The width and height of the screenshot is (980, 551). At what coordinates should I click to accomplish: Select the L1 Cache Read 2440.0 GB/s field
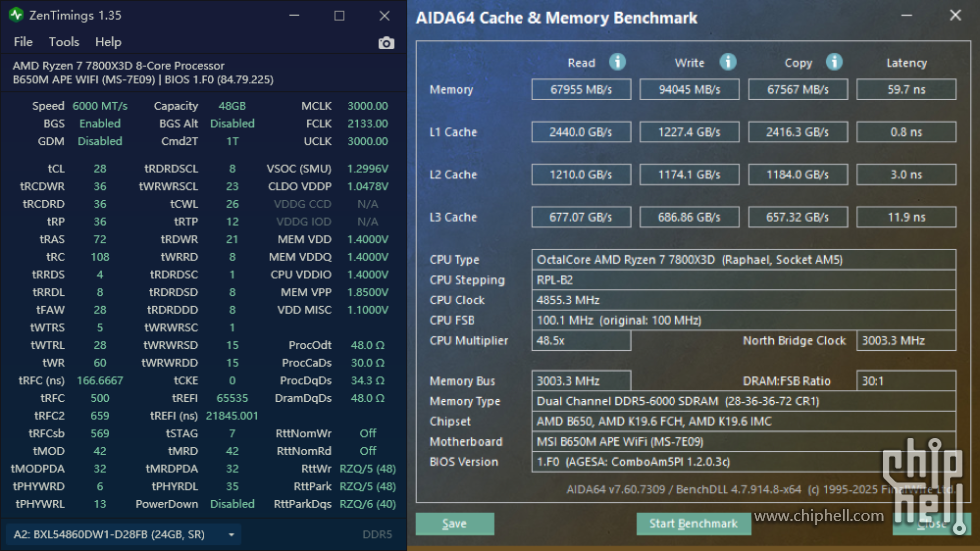click(x=581, y=132)
